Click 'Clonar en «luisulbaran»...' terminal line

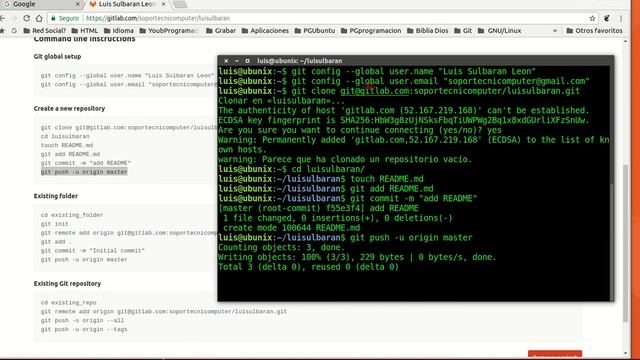(x=282, y=101)
